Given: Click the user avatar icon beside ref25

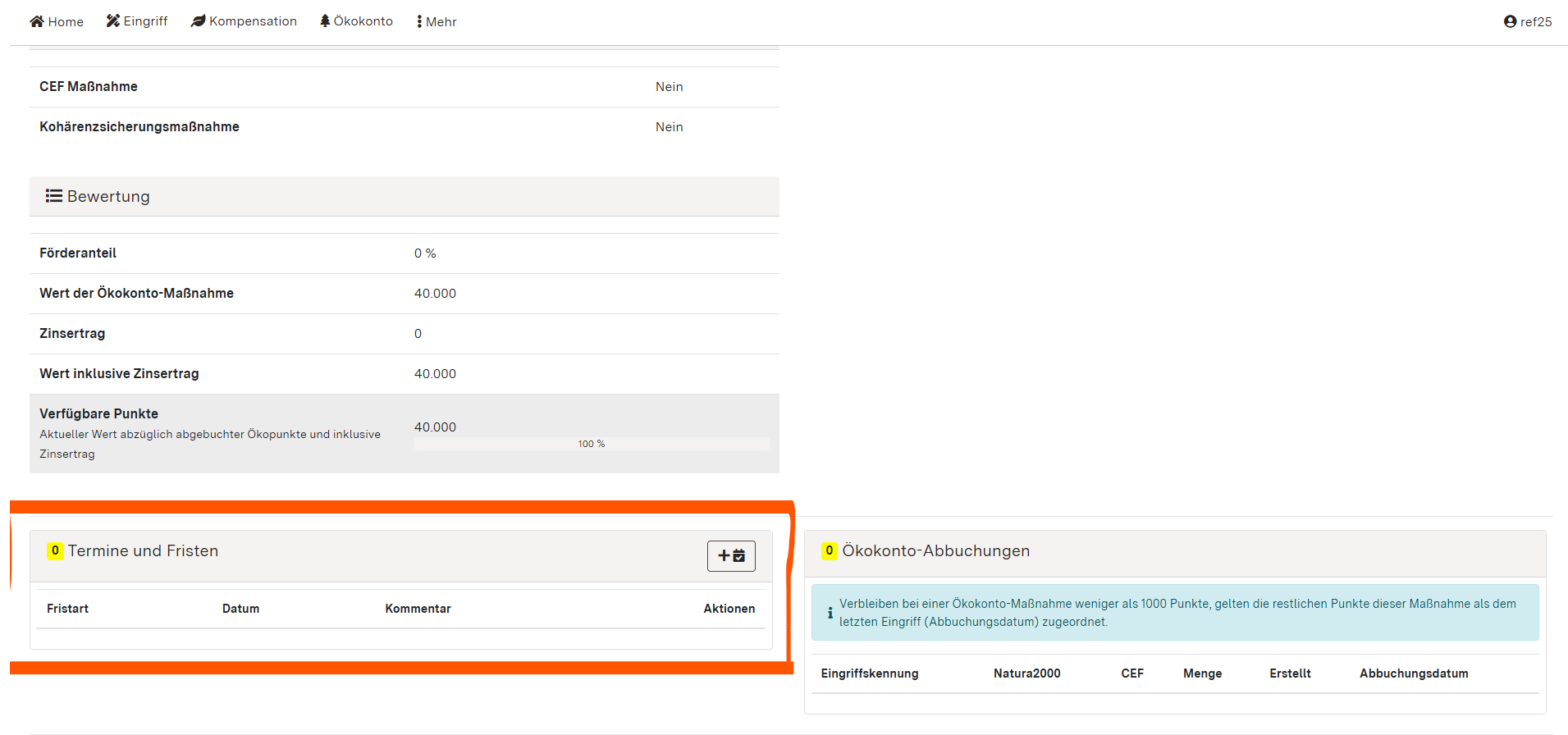Looking at the screenshot, I should pyautogui.click(x=1510, y=21).
